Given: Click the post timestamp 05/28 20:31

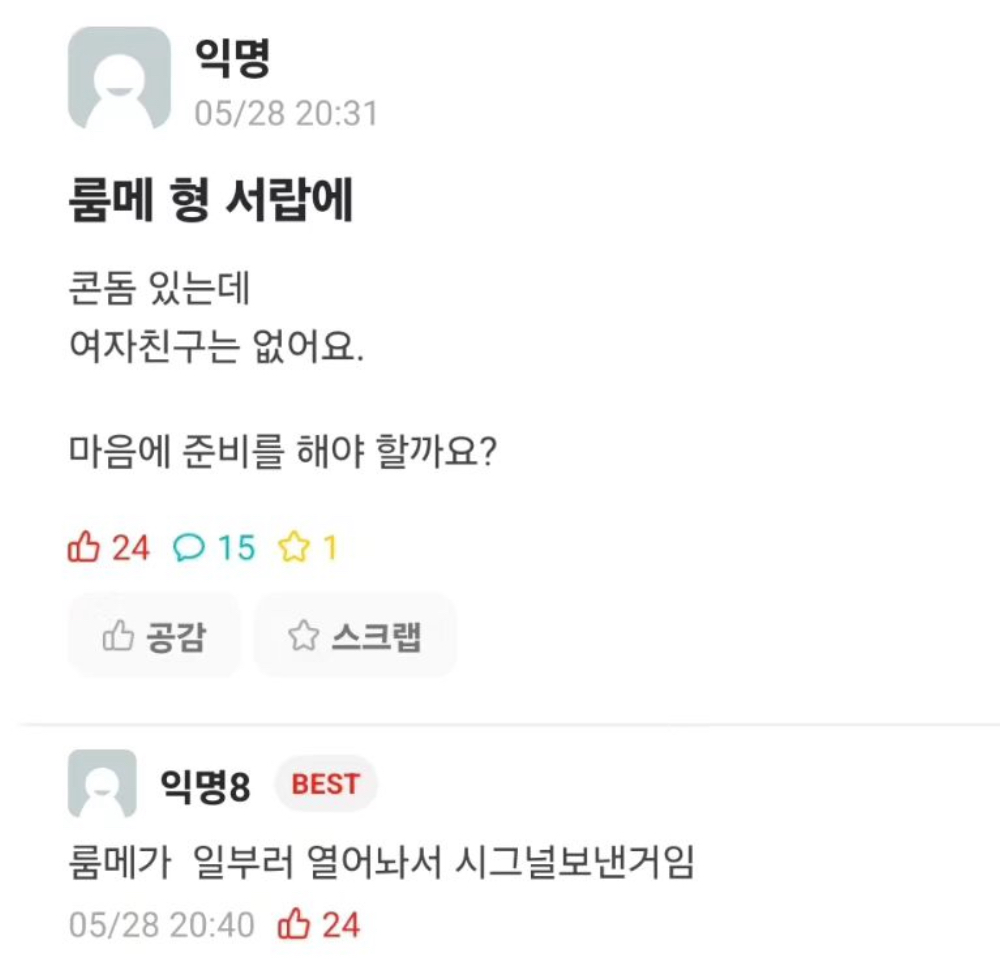Looking at the screenshot, I should click(286, 113).
